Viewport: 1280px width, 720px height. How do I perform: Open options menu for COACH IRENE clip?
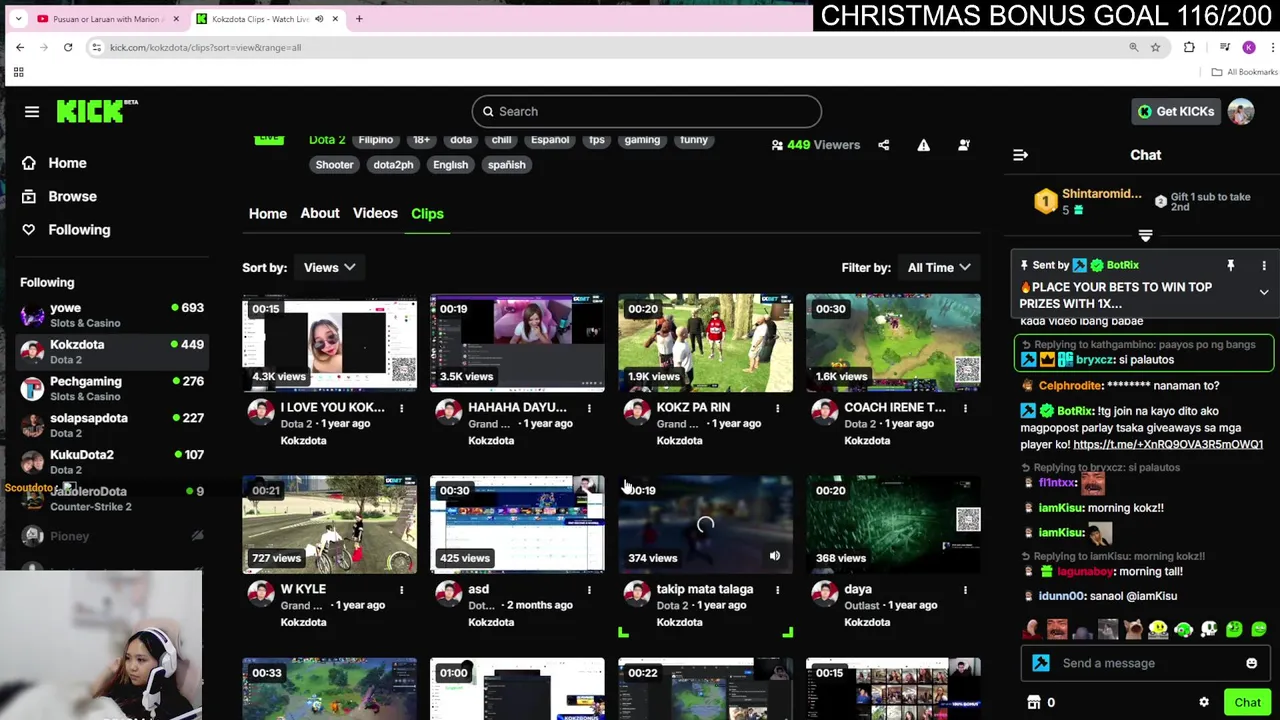click(x=965, y=408)
